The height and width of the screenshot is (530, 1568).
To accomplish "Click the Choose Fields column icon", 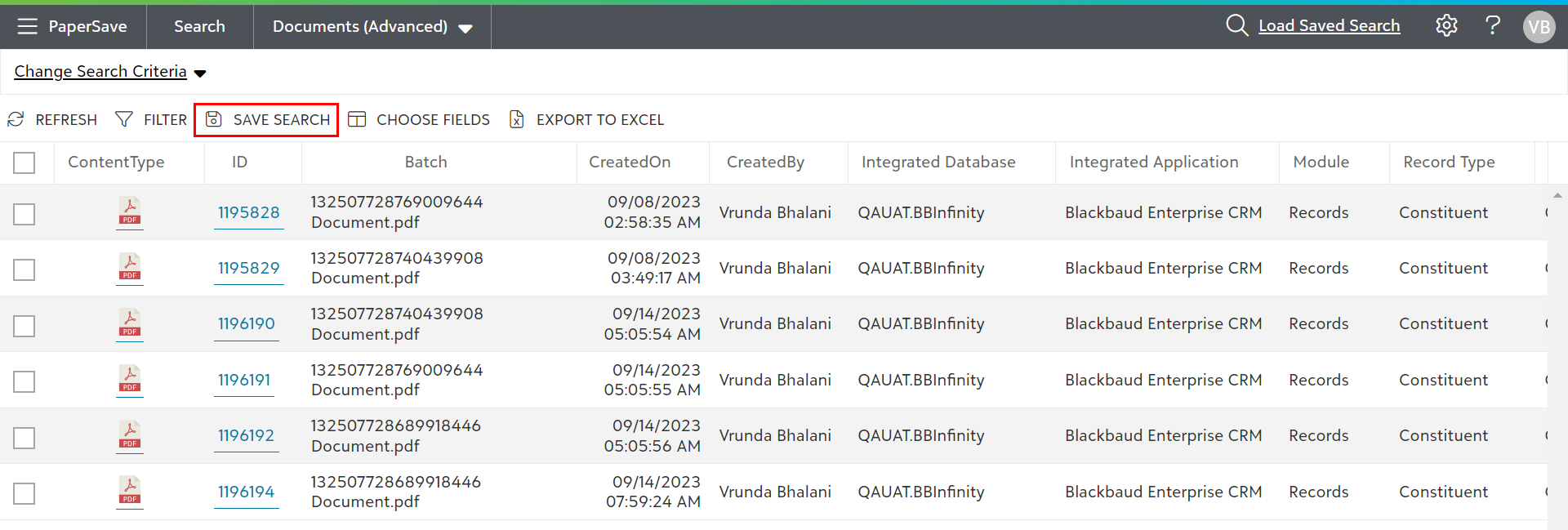I will [357, 120].
